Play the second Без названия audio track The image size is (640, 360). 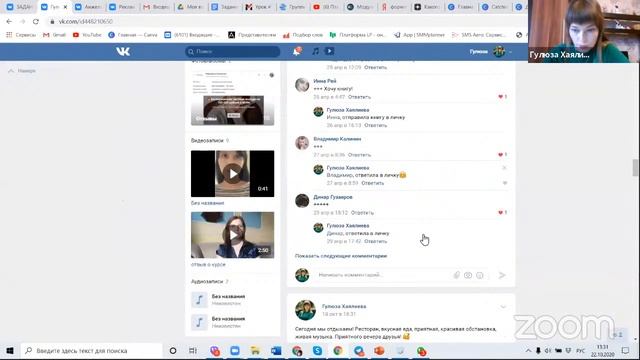click(x=199, y=322)
